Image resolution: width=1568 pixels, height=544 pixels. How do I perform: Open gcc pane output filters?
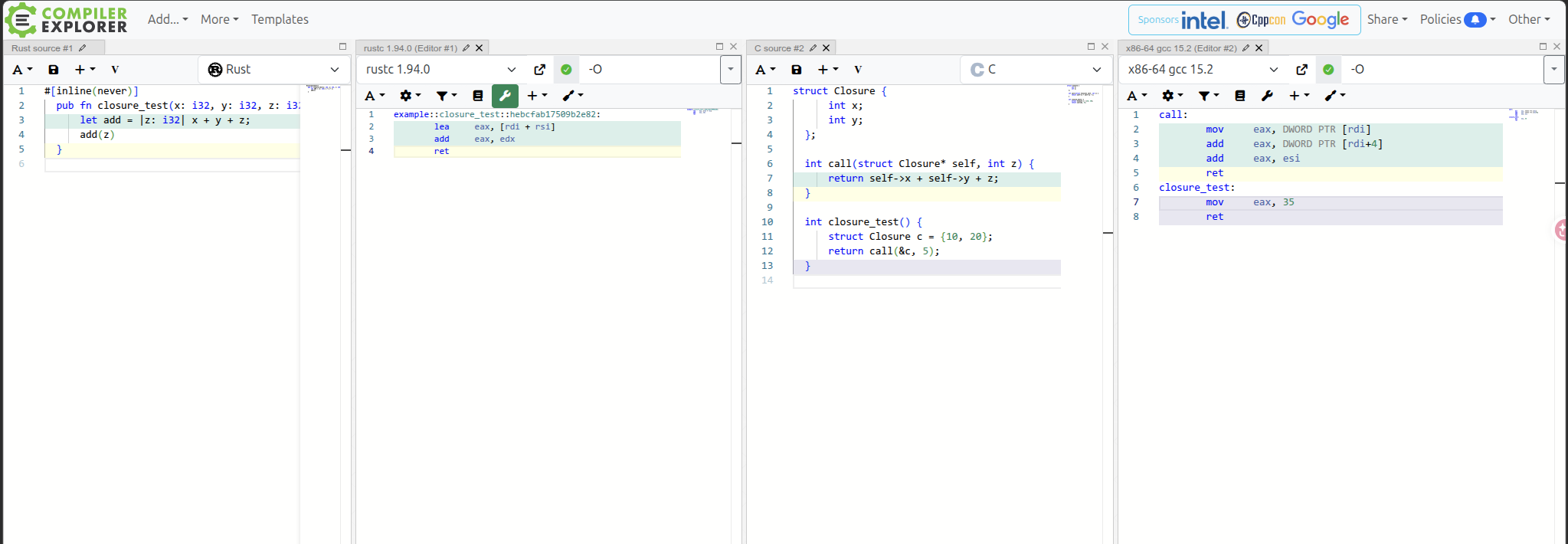point(1209,96)
